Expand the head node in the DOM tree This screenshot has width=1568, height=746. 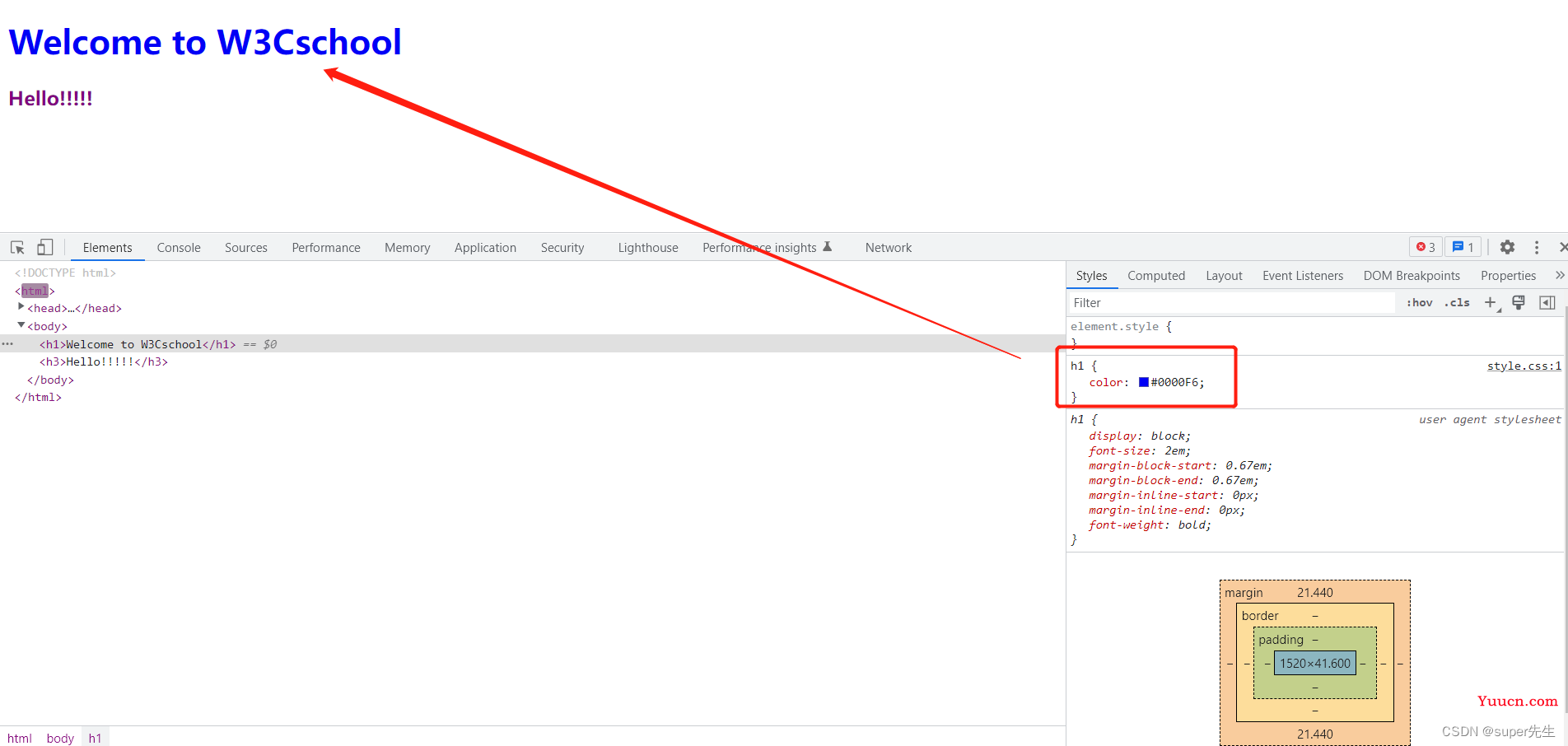point(21,307)
